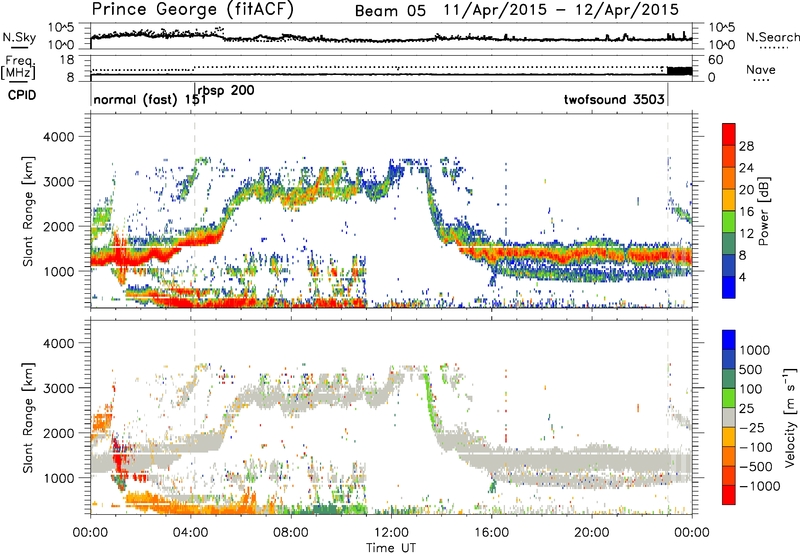Pick the red bottom segment of Velocity colorbar

729,495
